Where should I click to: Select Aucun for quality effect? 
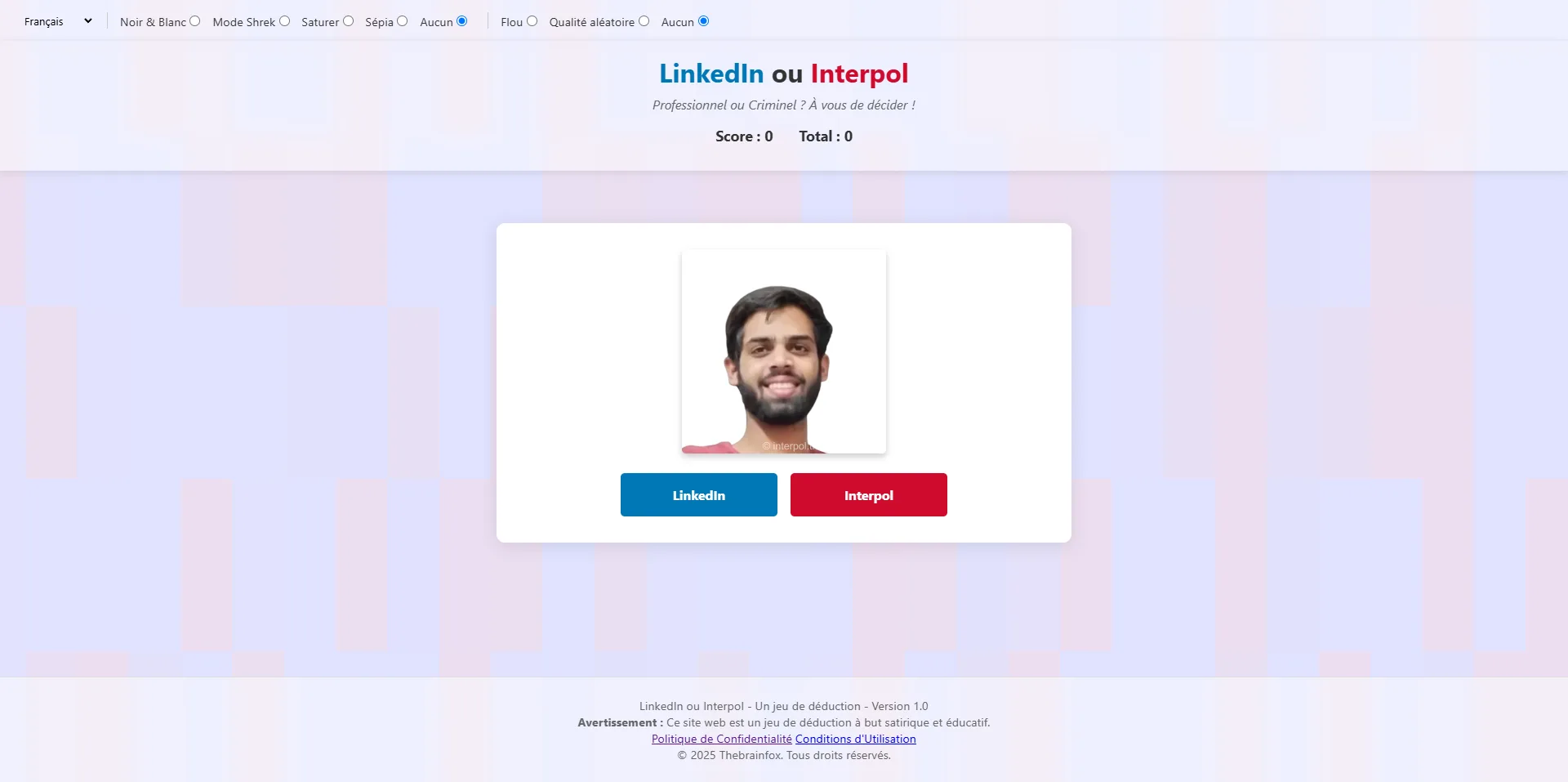(x=703, y=21)
